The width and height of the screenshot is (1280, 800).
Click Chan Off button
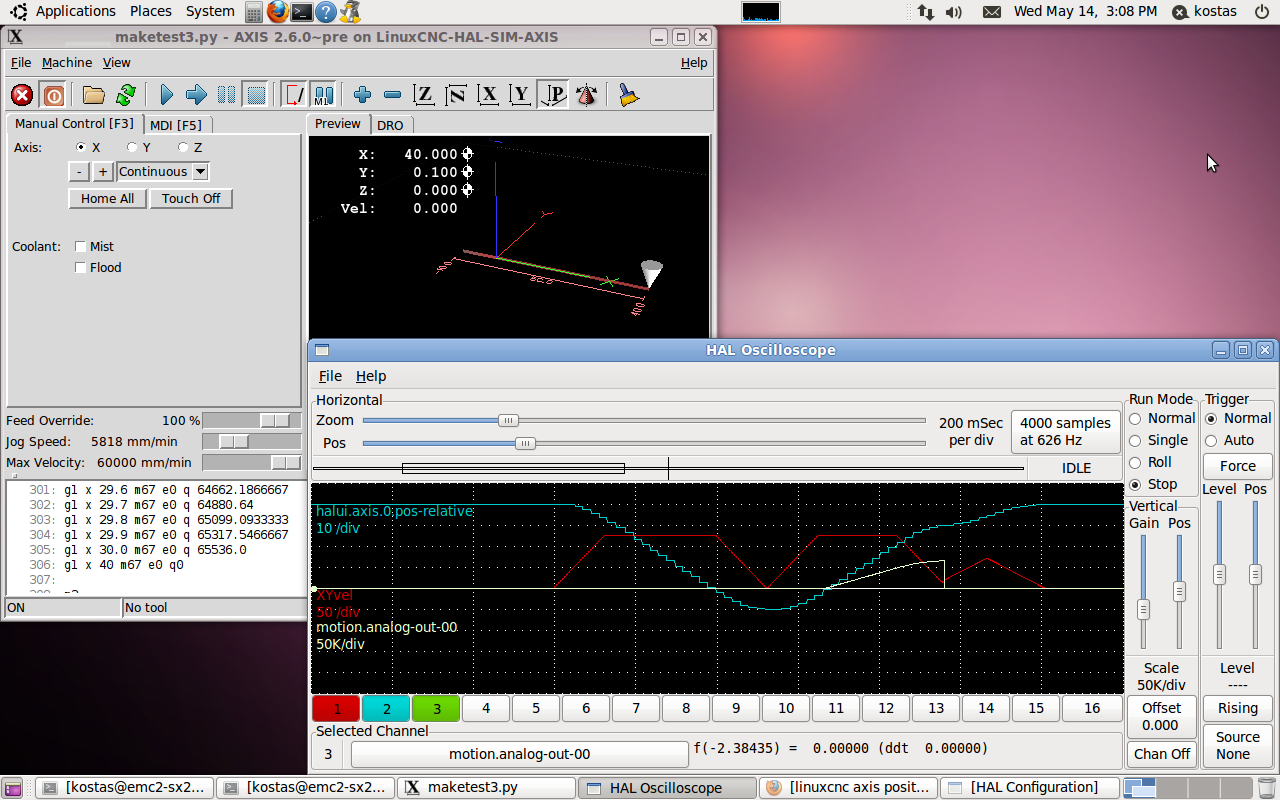[x=1161, y=754]
